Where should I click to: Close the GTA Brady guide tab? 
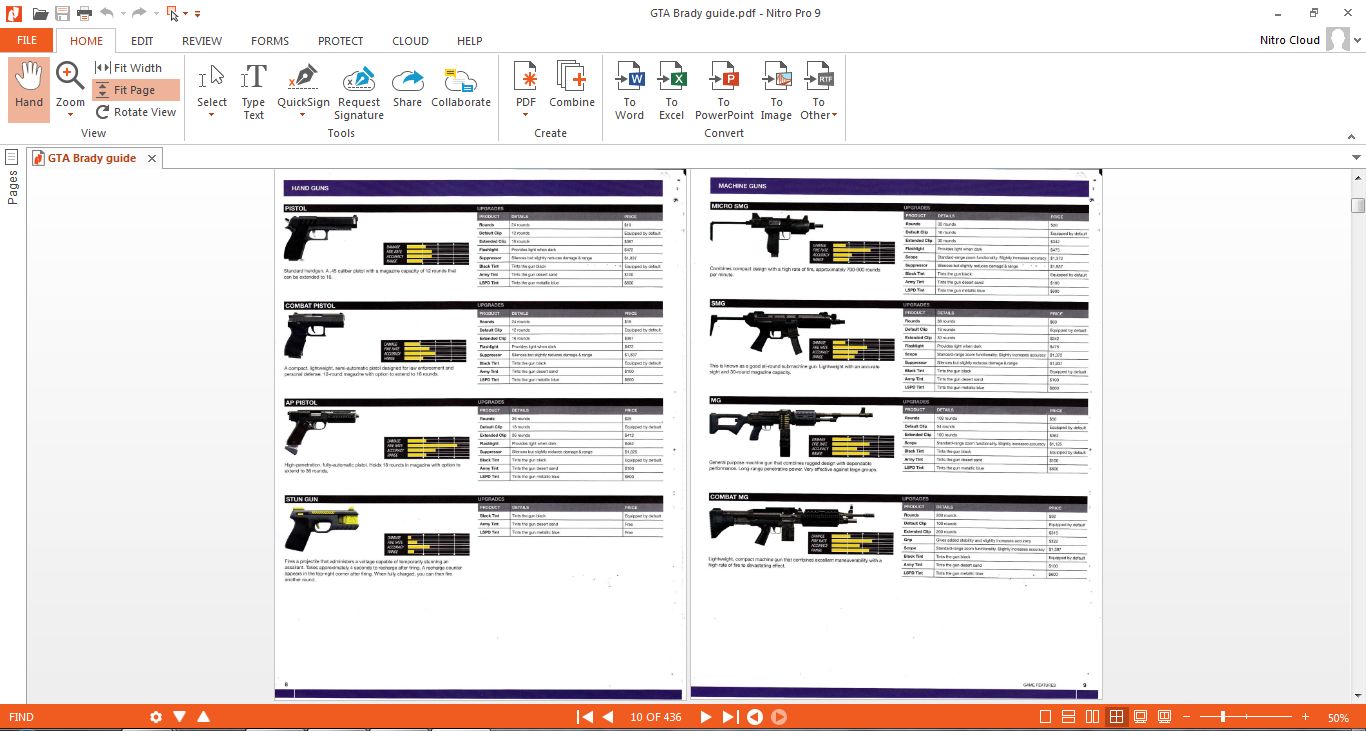coord(152,158)
